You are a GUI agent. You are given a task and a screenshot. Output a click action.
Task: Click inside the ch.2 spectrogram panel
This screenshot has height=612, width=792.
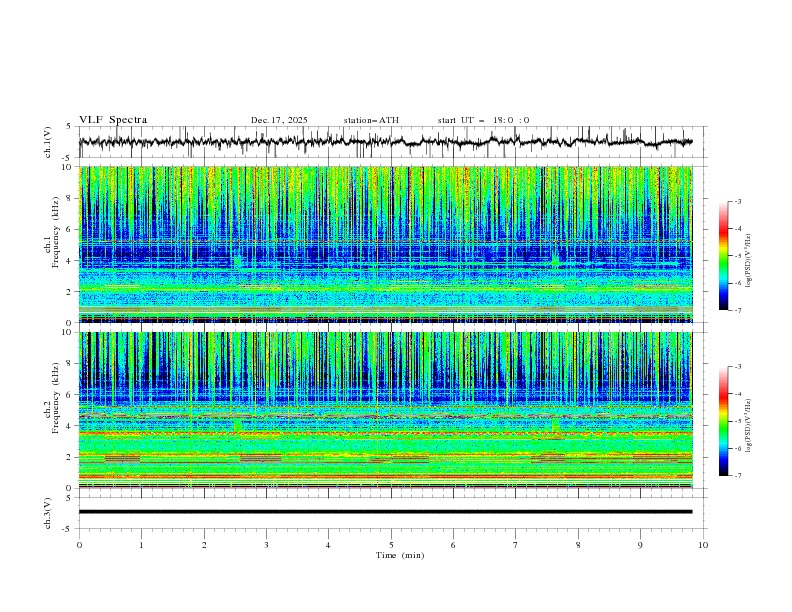pos(385,410)
